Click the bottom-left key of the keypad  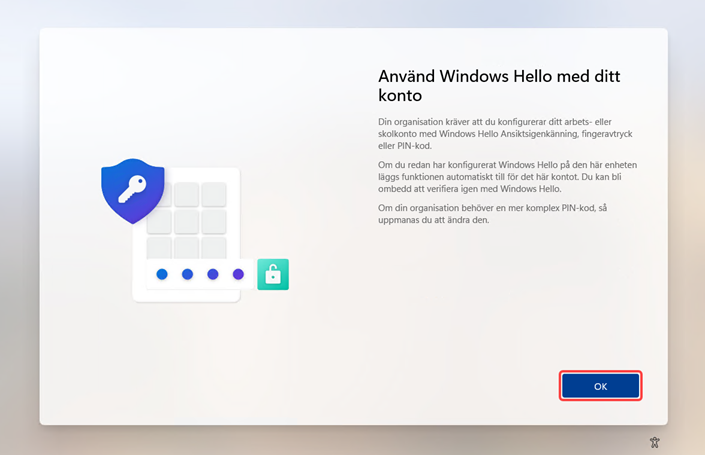[x=160, y=246]
